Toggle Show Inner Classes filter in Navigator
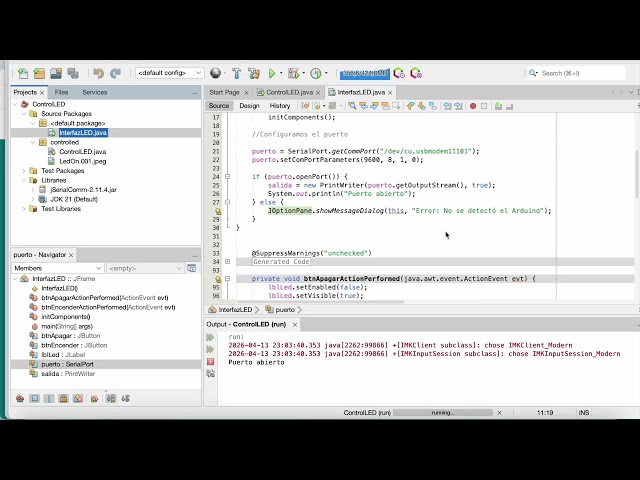This screenshot has height=480, width=640. 78,398
